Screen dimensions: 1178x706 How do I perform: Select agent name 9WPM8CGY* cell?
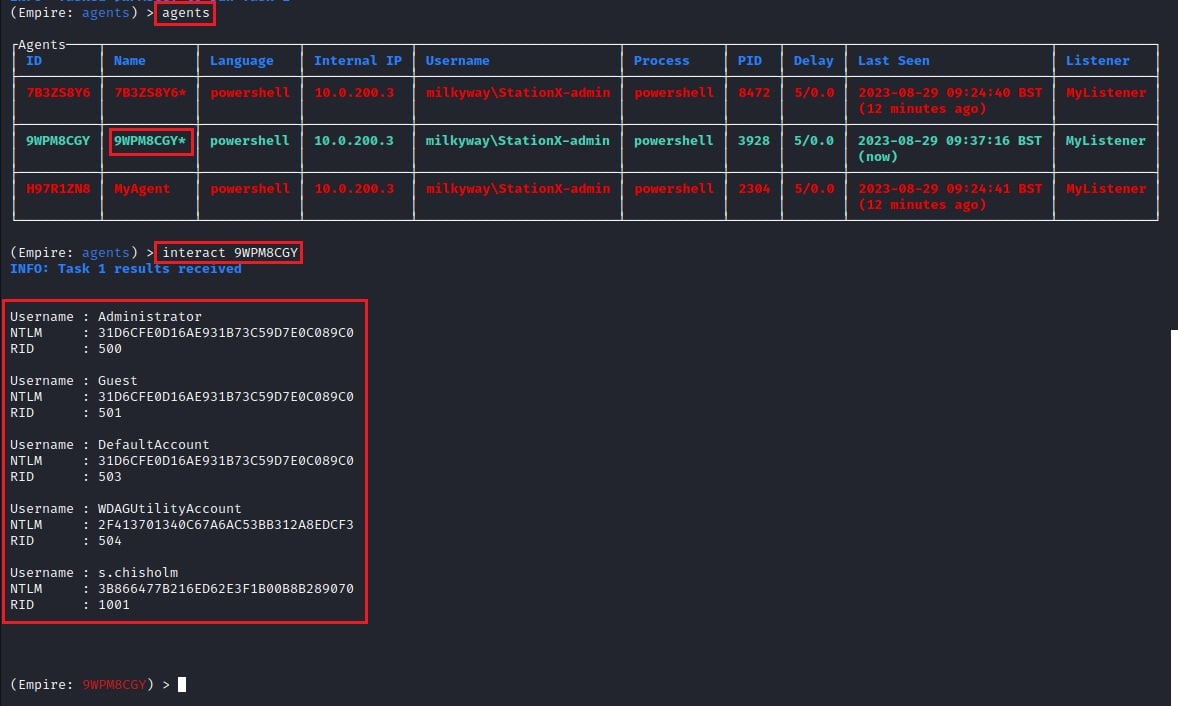click(x=150, y=140)
